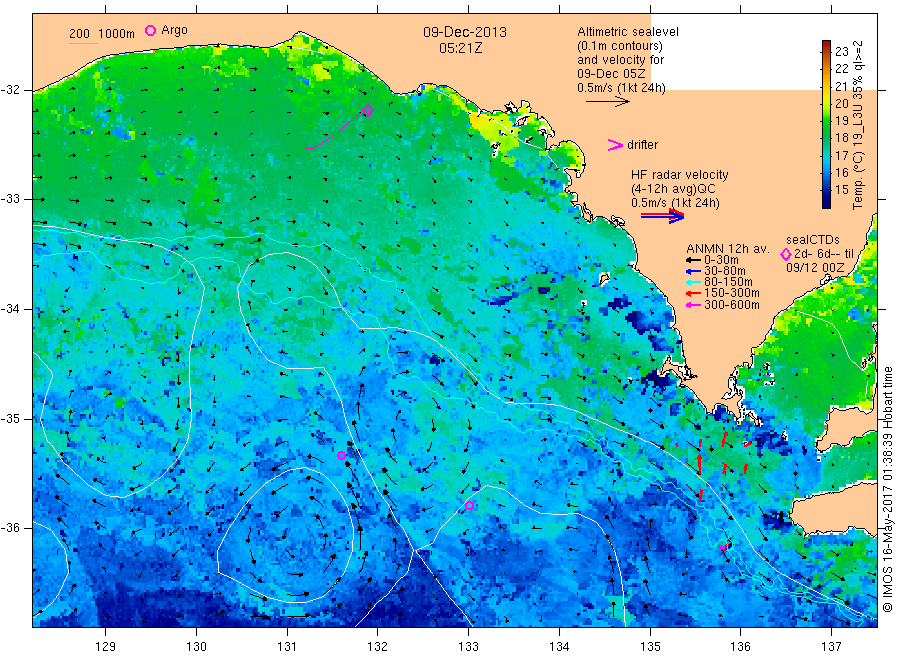Click the 'ANMN 12h av.' heading
Screen dimensions: 900x660
[727, 249]
